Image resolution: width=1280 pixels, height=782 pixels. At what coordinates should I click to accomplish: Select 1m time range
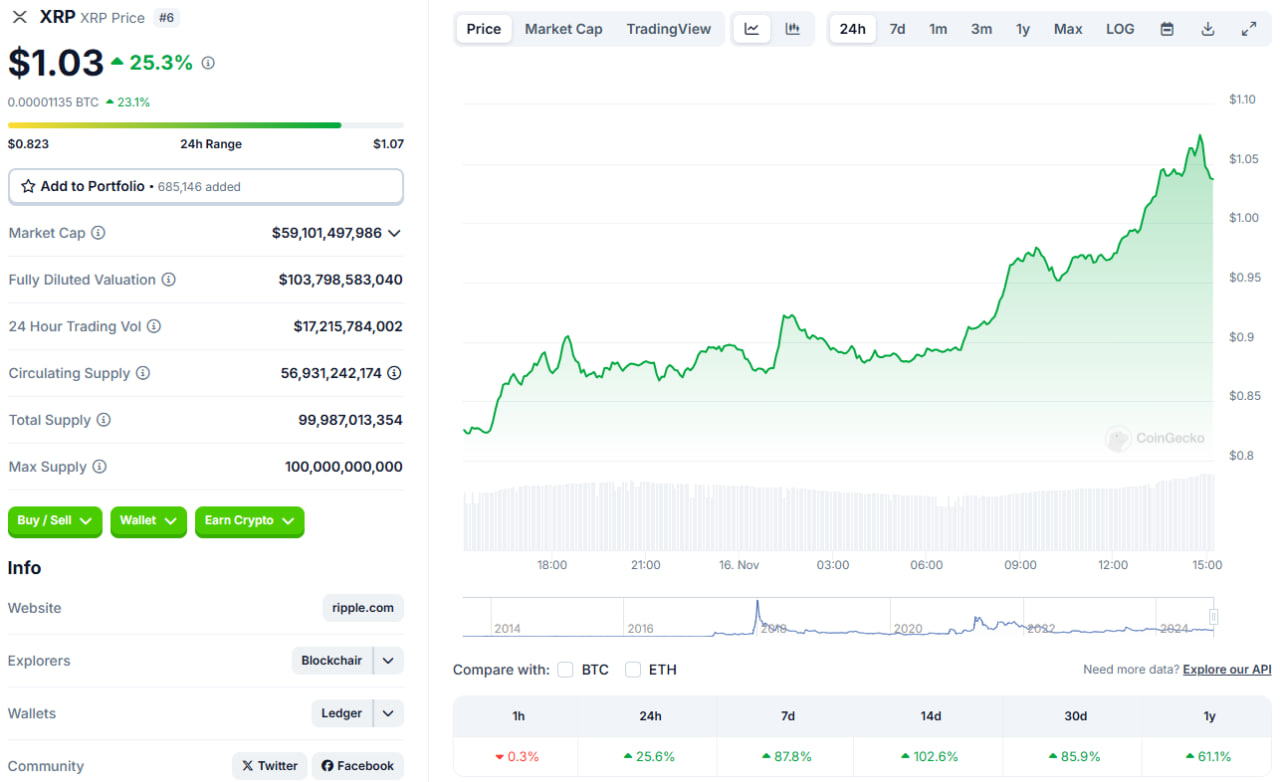[938, 29]
